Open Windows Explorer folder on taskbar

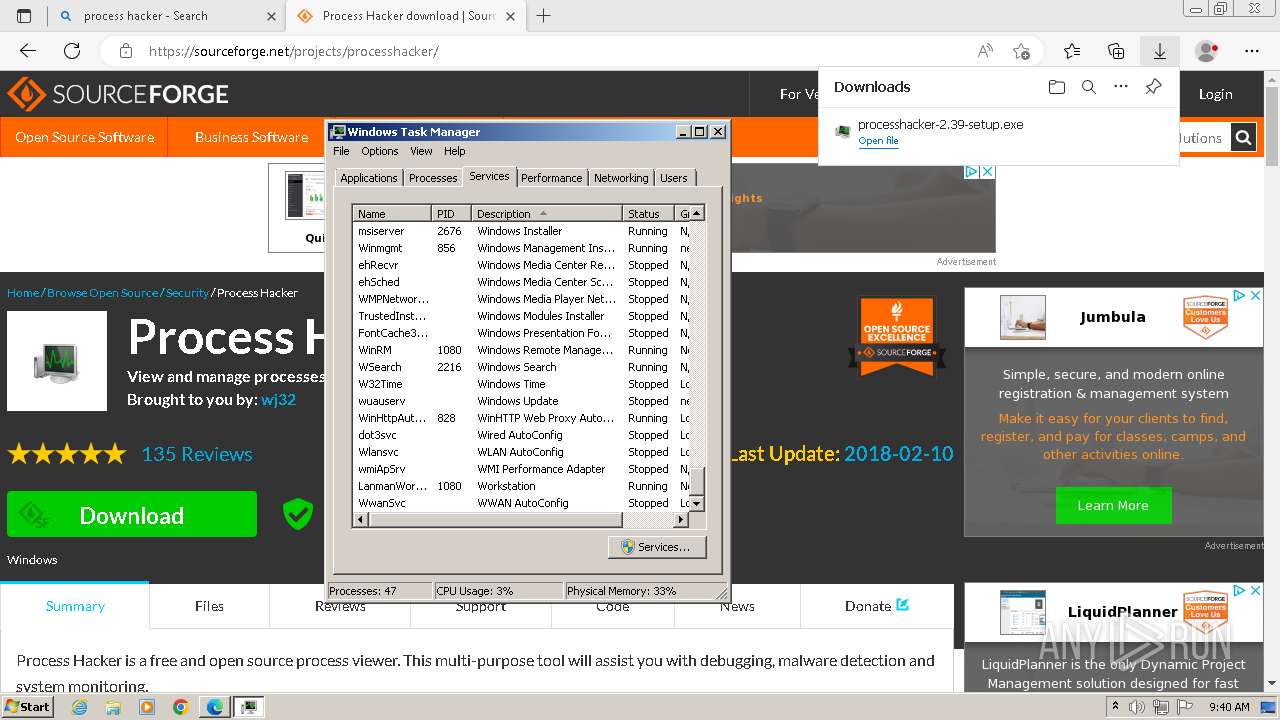pyautogui.click(x=113, y=707)
